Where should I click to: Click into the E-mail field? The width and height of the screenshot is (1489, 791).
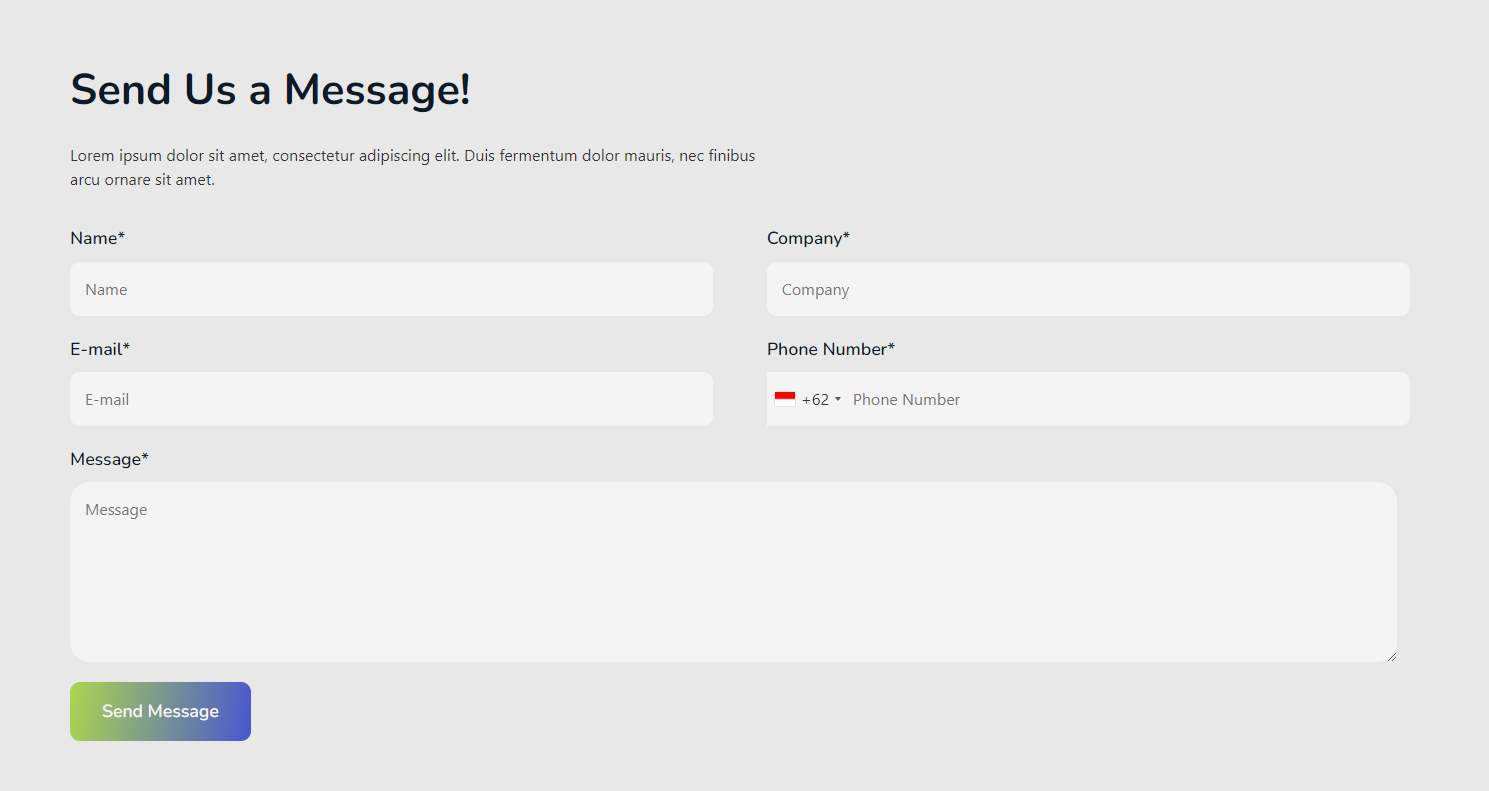tap(391, 399)
